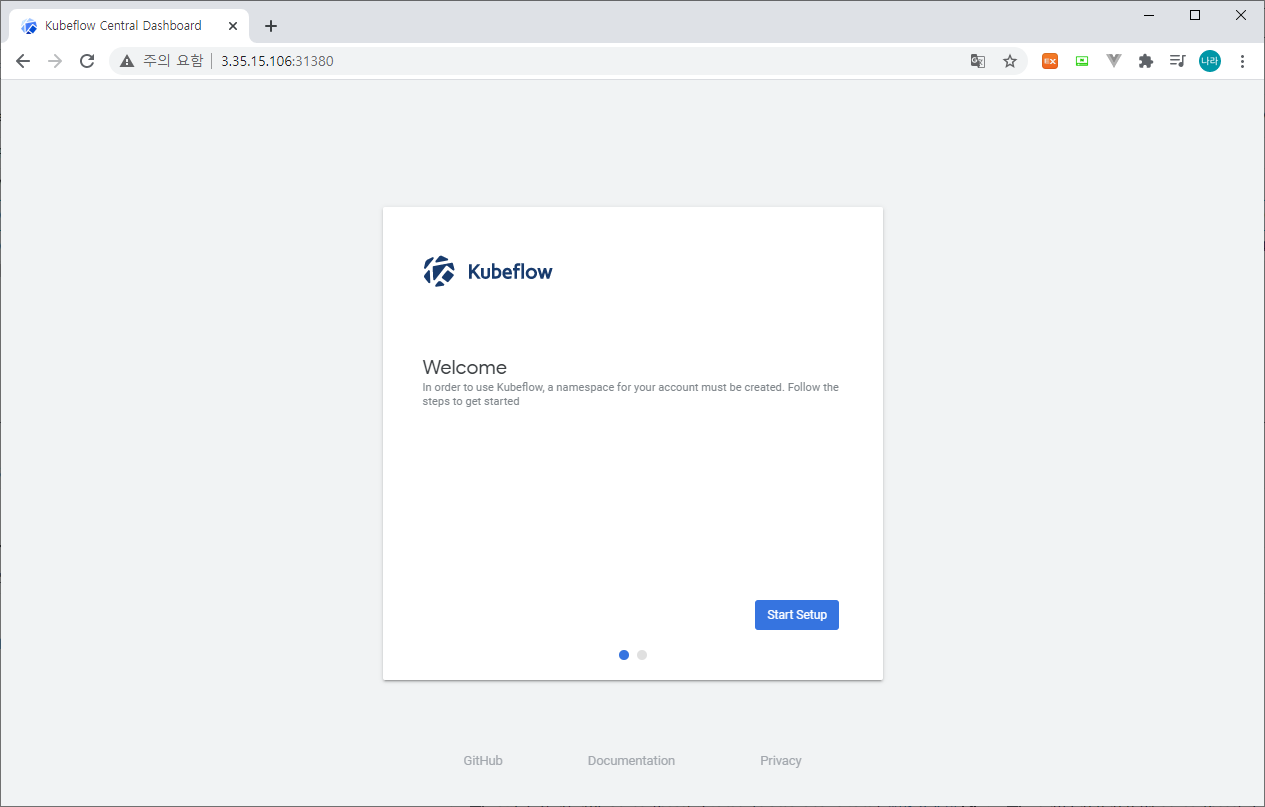Open a new tab with the plus button

tap(271, 26)
